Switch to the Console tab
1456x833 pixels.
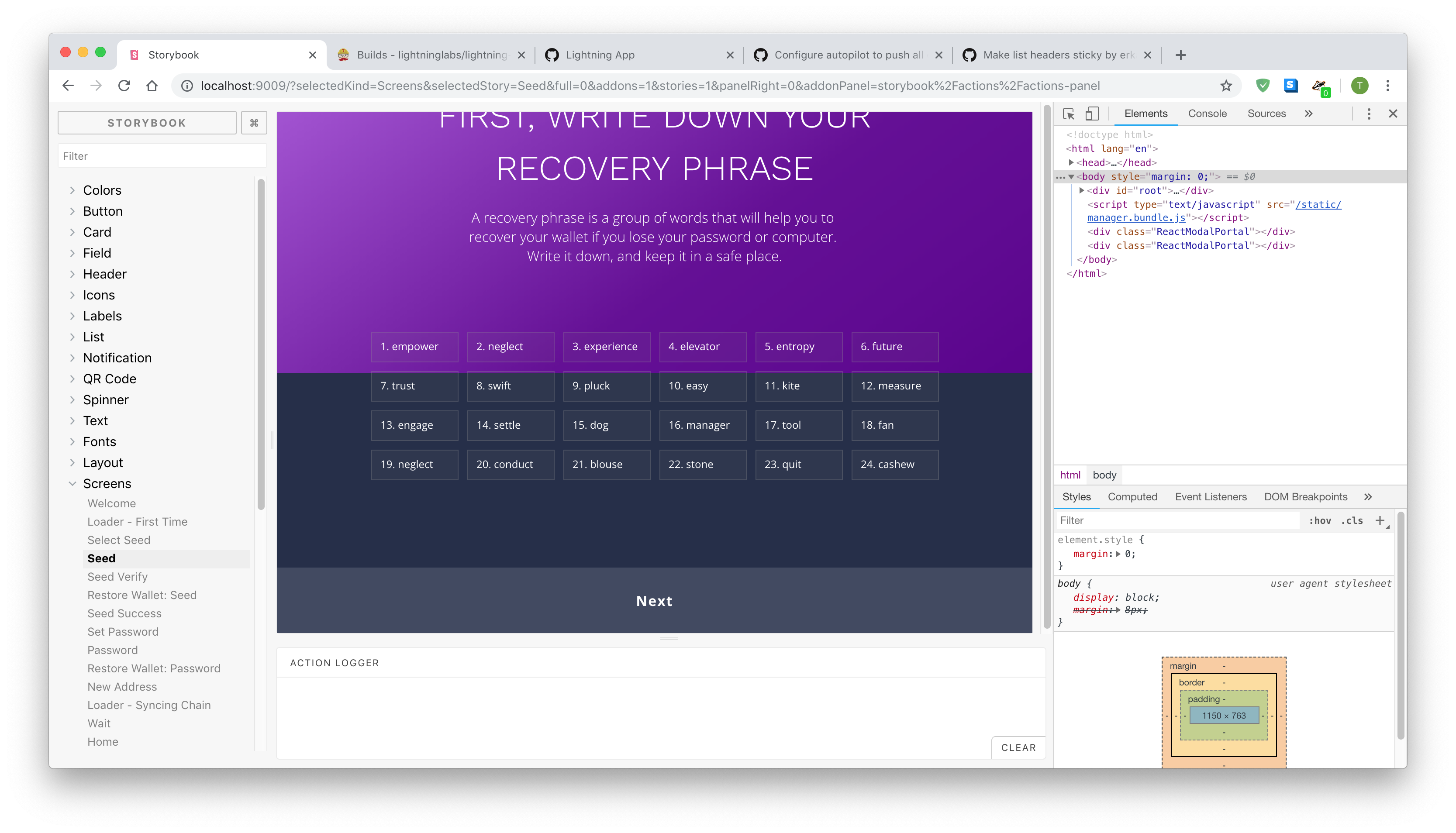1207,114
